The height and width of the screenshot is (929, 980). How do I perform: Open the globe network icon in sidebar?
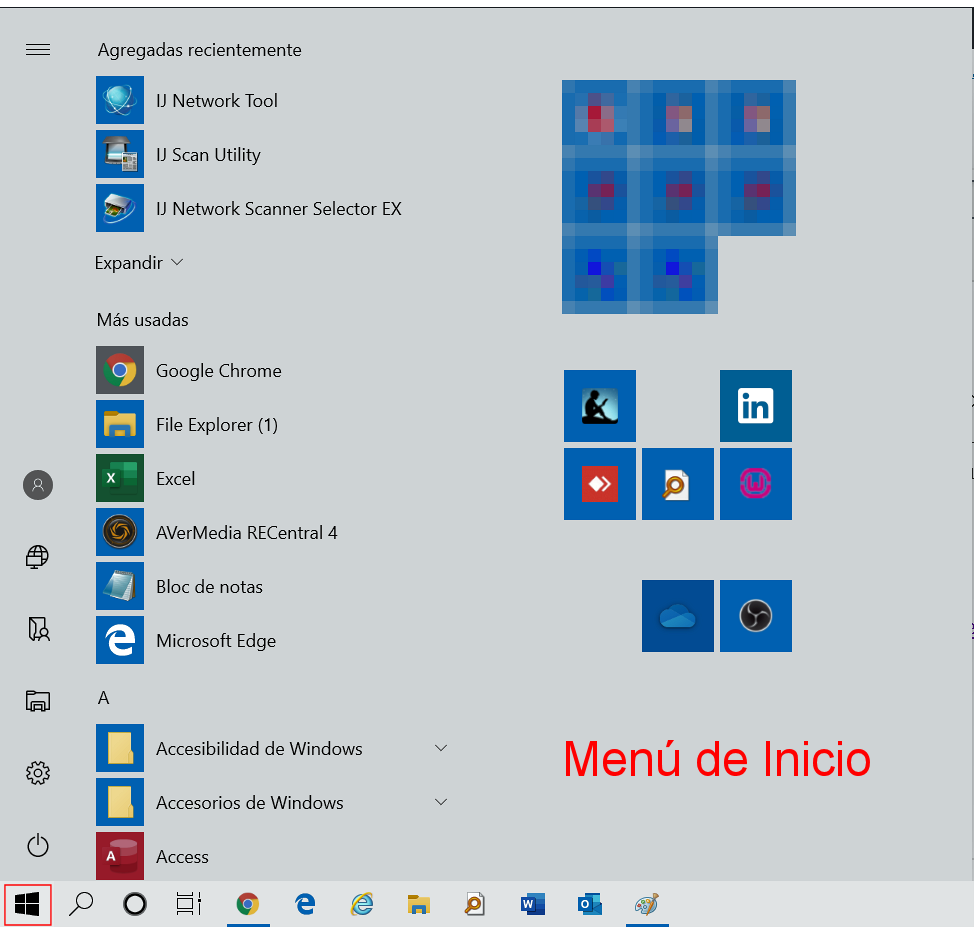tap(38, 556)
